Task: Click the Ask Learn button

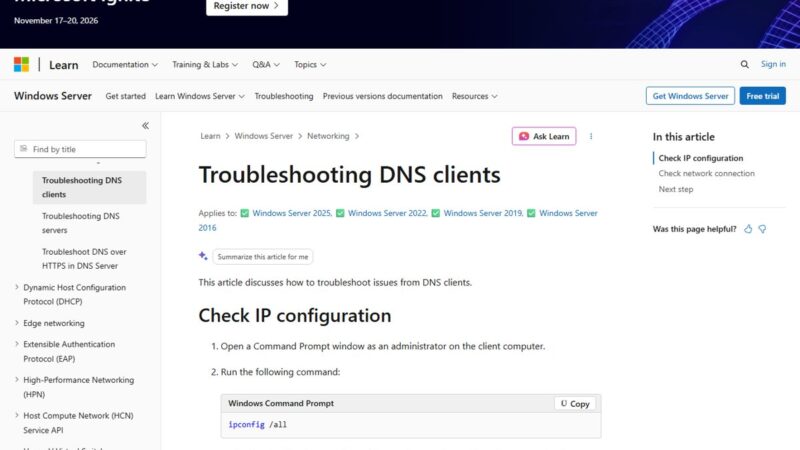Action: click(544, 136)
